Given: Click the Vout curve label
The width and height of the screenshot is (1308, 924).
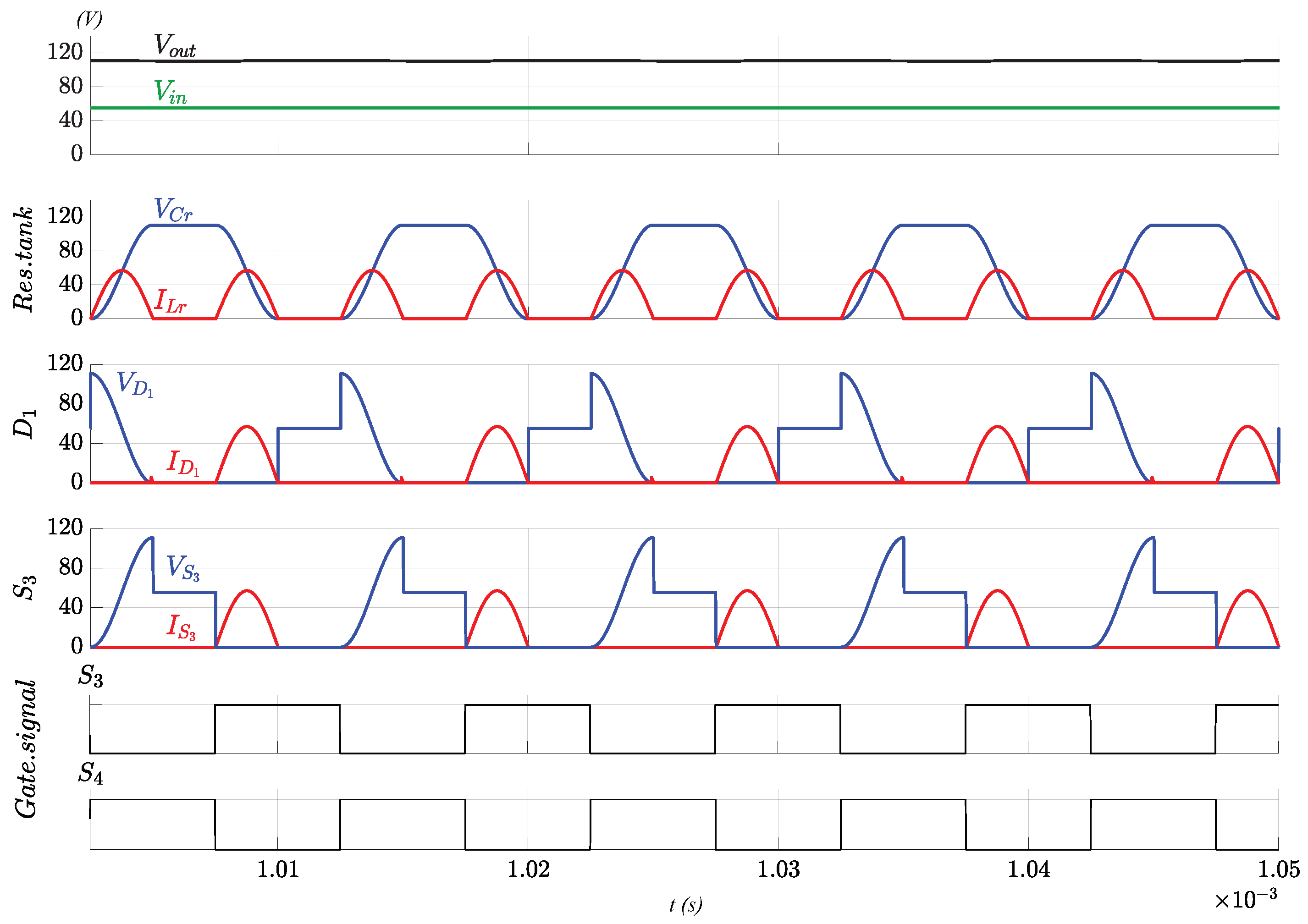Looking at the screenshot, I should [x=174, y=45].
